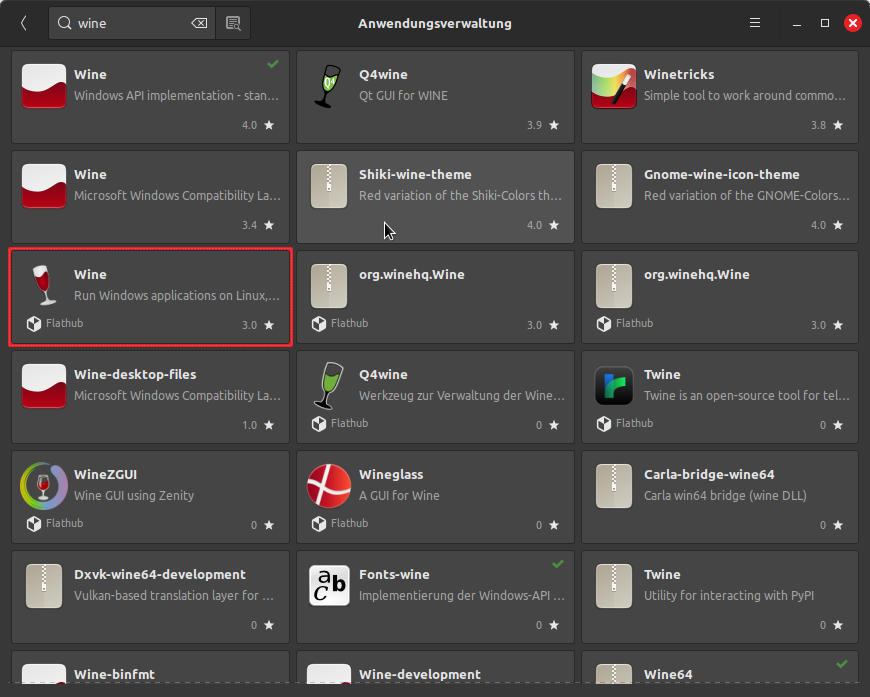Select the Gnome-wine-icon-theme title

click(x=721, y=175)
